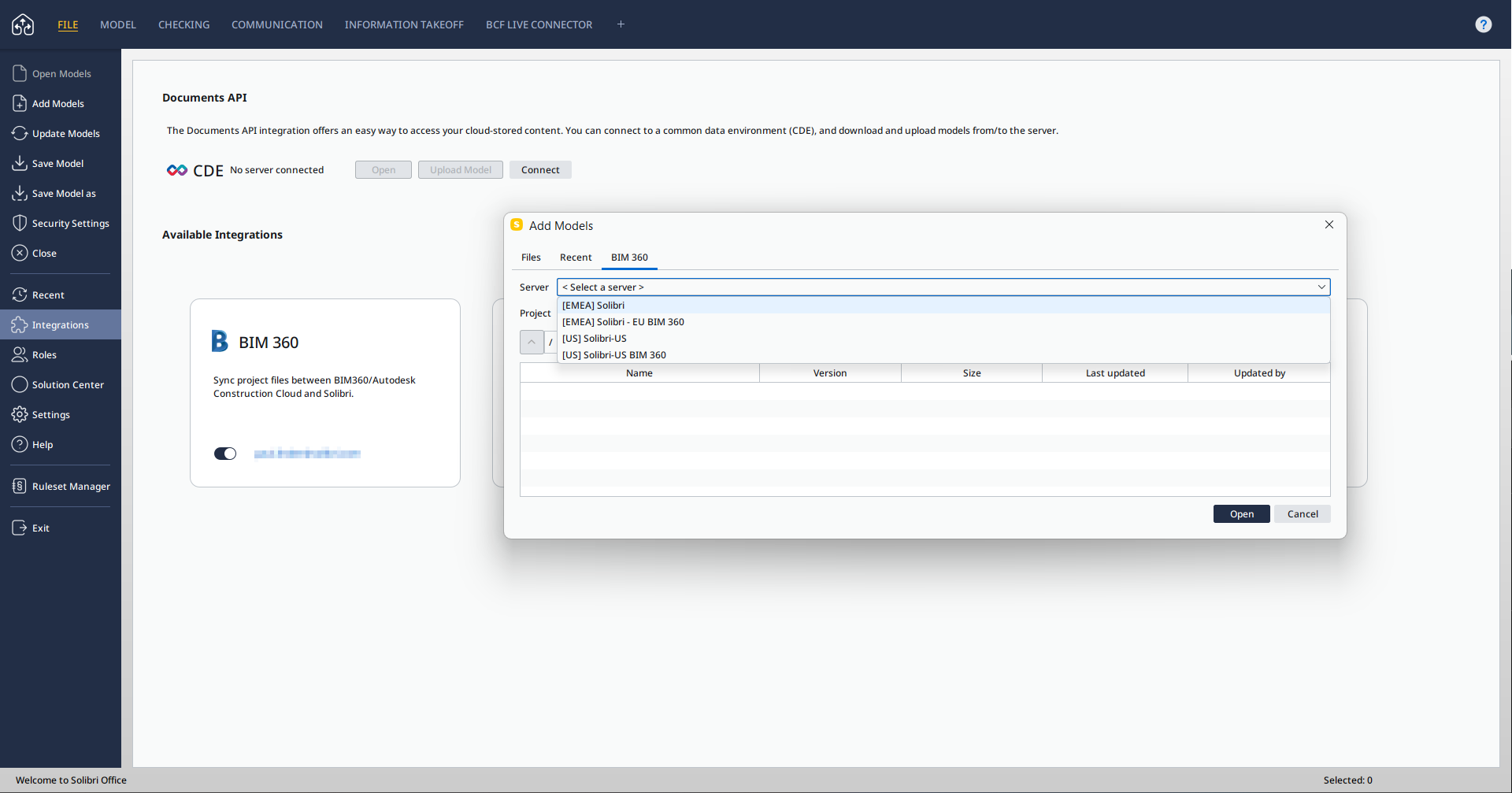The image size is (1512, 793).
Task: Toggle the BIM 360 integration switch
Action: click(225, 454)
